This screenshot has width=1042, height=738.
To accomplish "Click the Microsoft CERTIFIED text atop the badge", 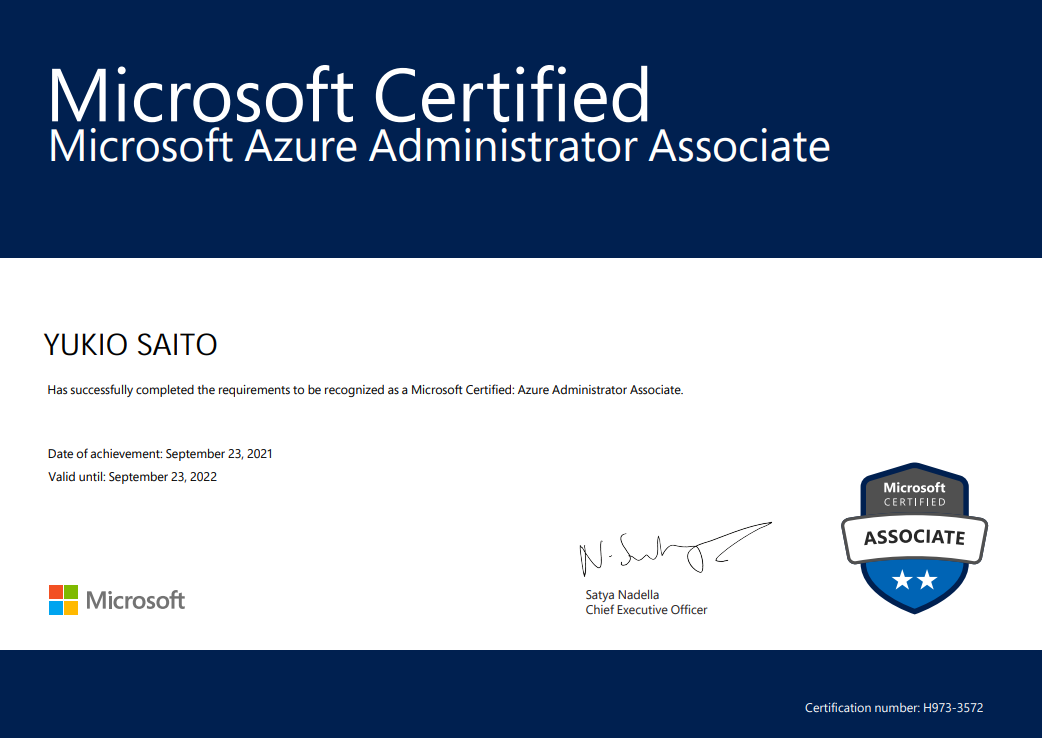I will [914, 494].
